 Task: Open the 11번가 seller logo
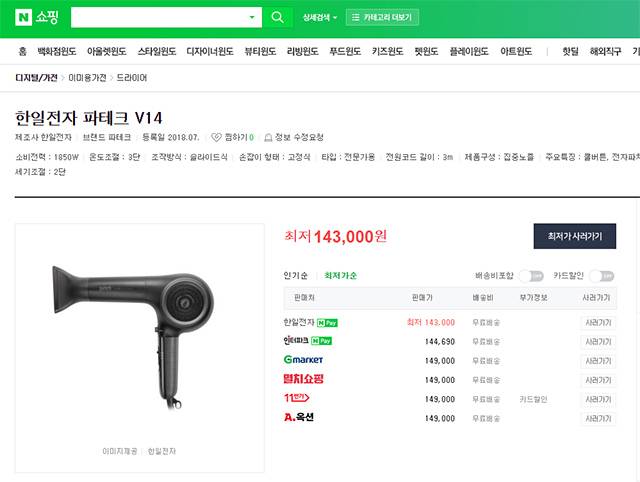297,398
